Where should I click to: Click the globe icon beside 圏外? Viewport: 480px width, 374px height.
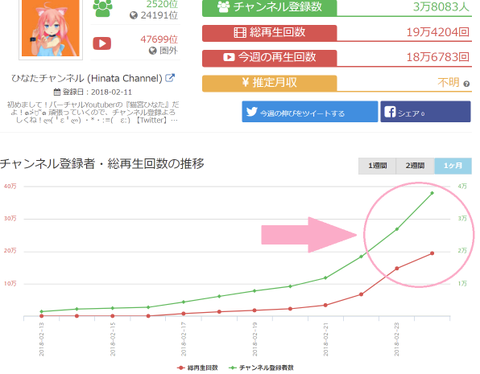tap(153, 51)
